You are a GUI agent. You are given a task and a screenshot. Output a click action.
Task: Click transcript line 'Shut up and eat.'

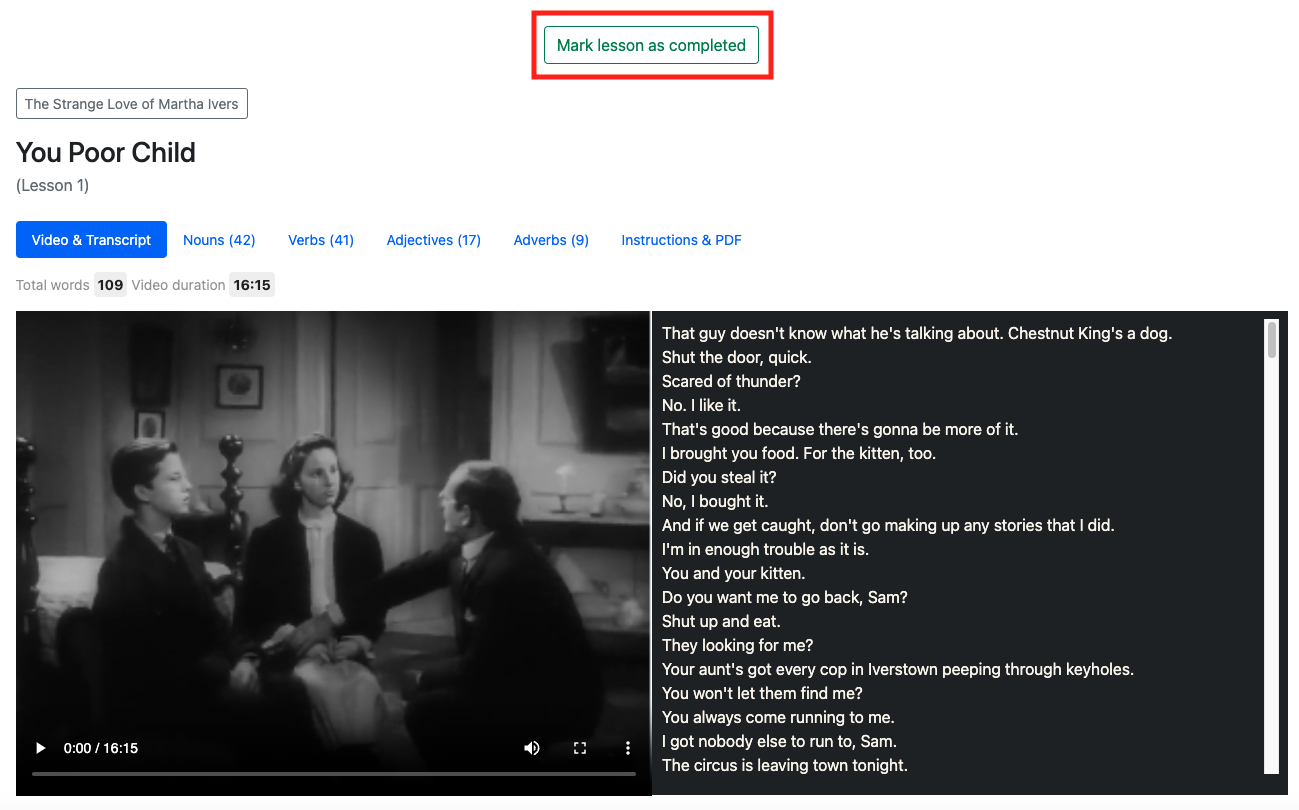coord(721,622)
